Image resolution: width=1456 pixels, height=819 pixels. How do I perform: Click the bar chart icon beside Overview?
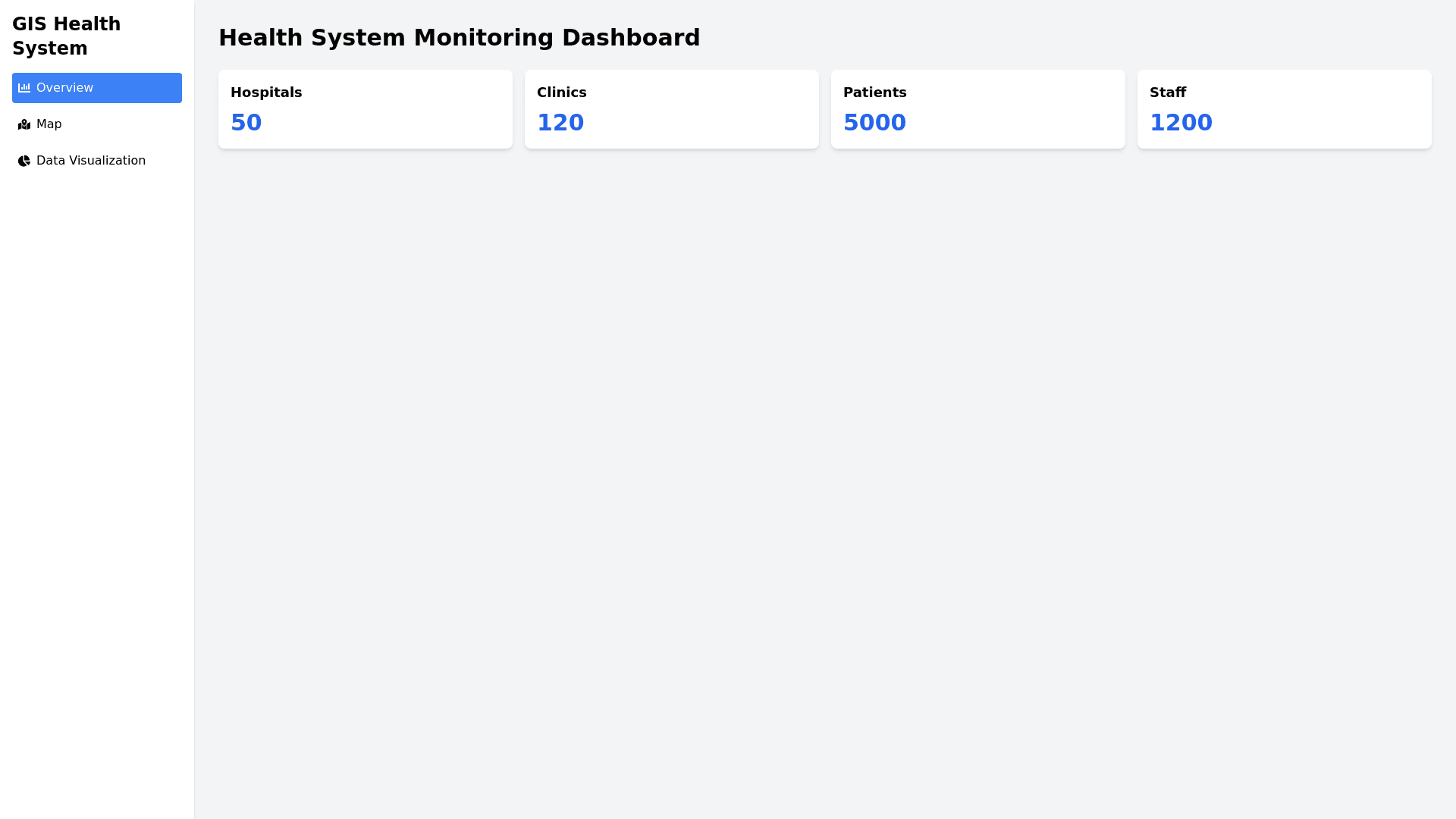pos(24,88)
